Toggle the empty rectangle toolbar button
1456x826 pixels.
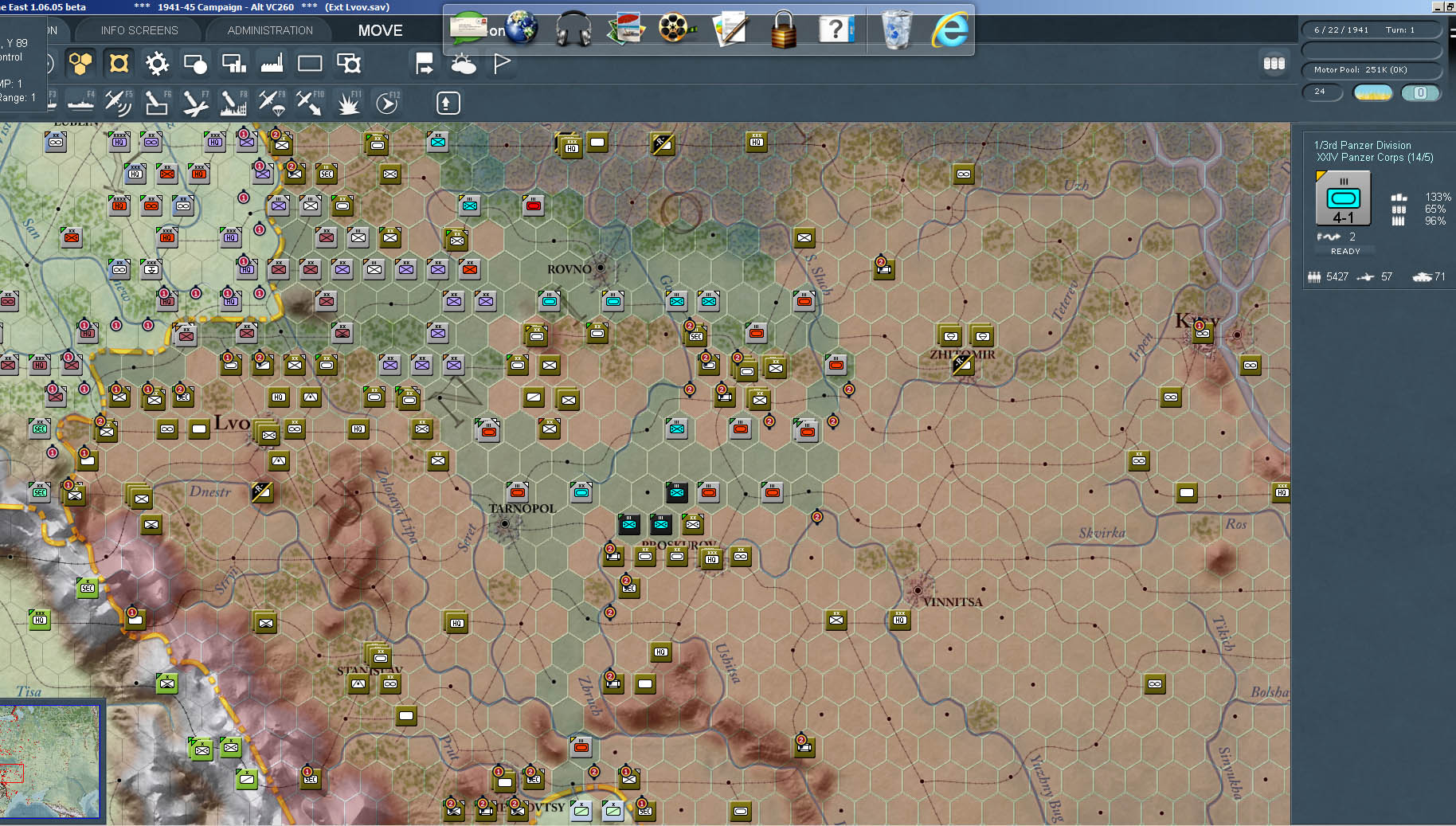[310, 63]
